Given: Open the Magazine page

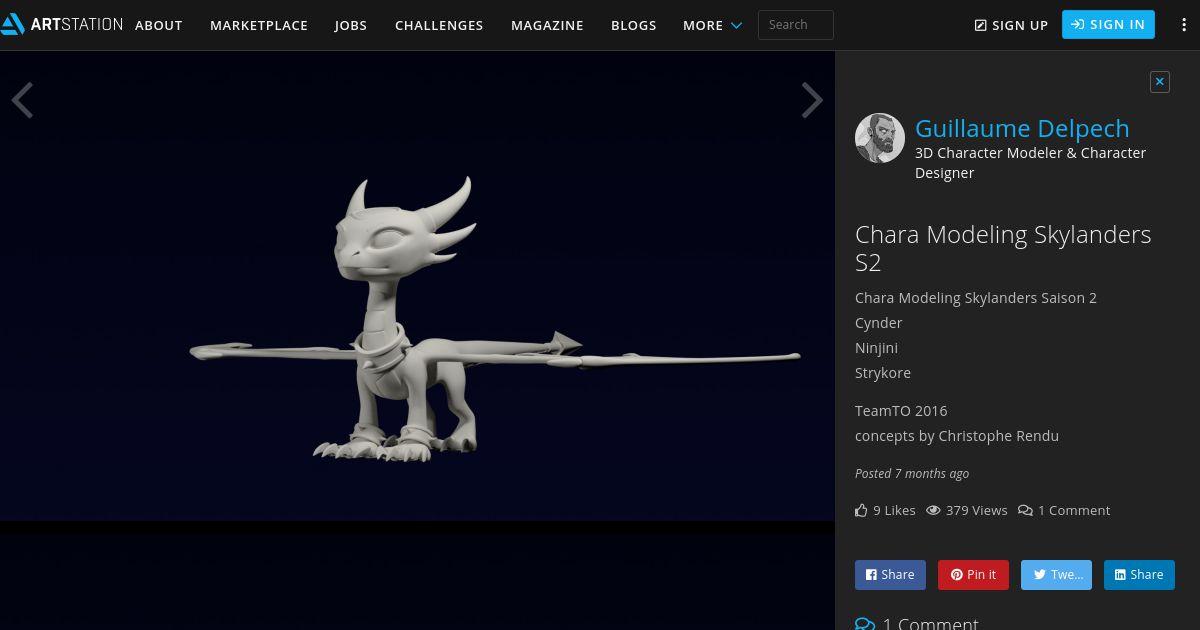Looking at the screenshot, I should pos(547,25).
